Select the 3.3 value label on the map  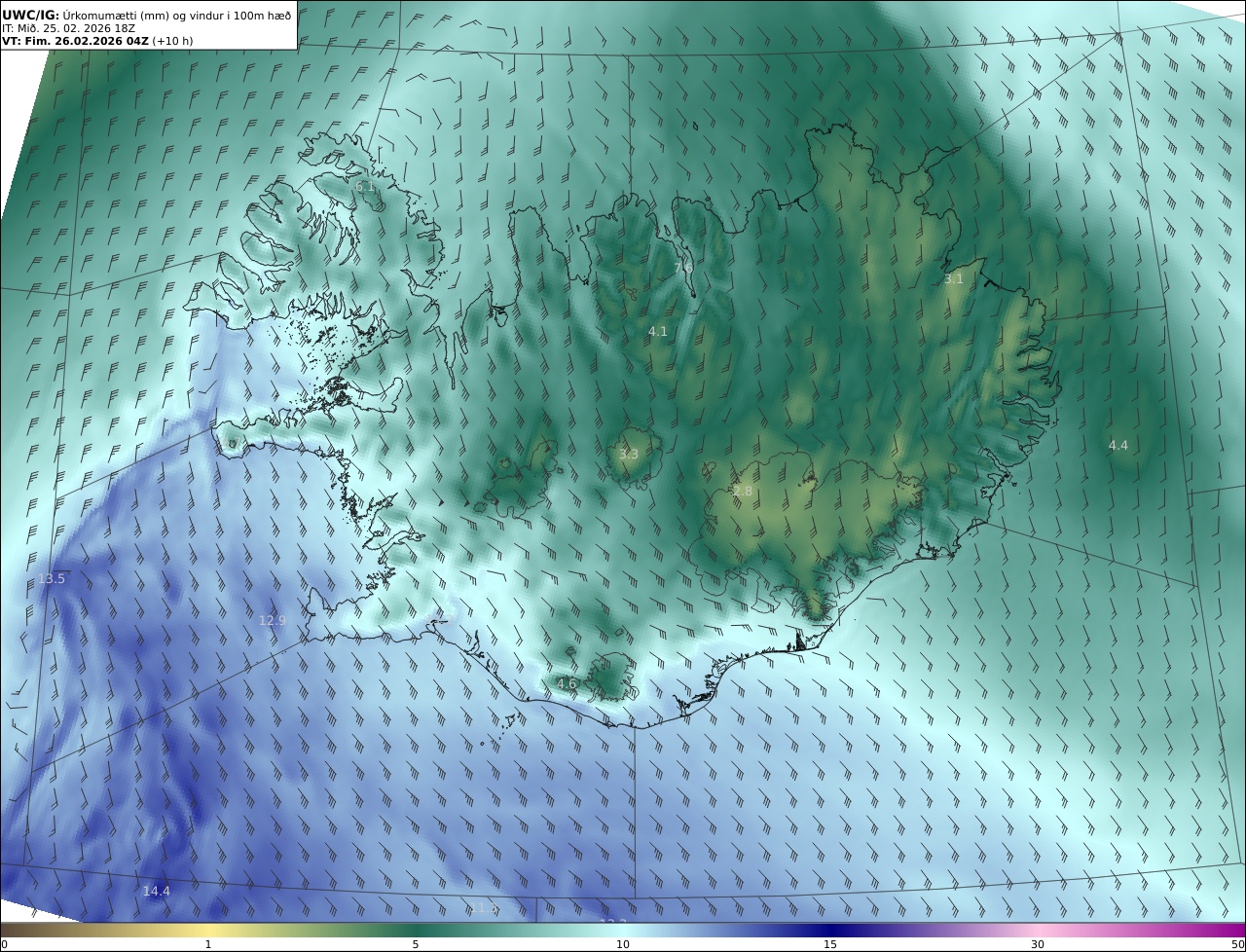(629, 455)
